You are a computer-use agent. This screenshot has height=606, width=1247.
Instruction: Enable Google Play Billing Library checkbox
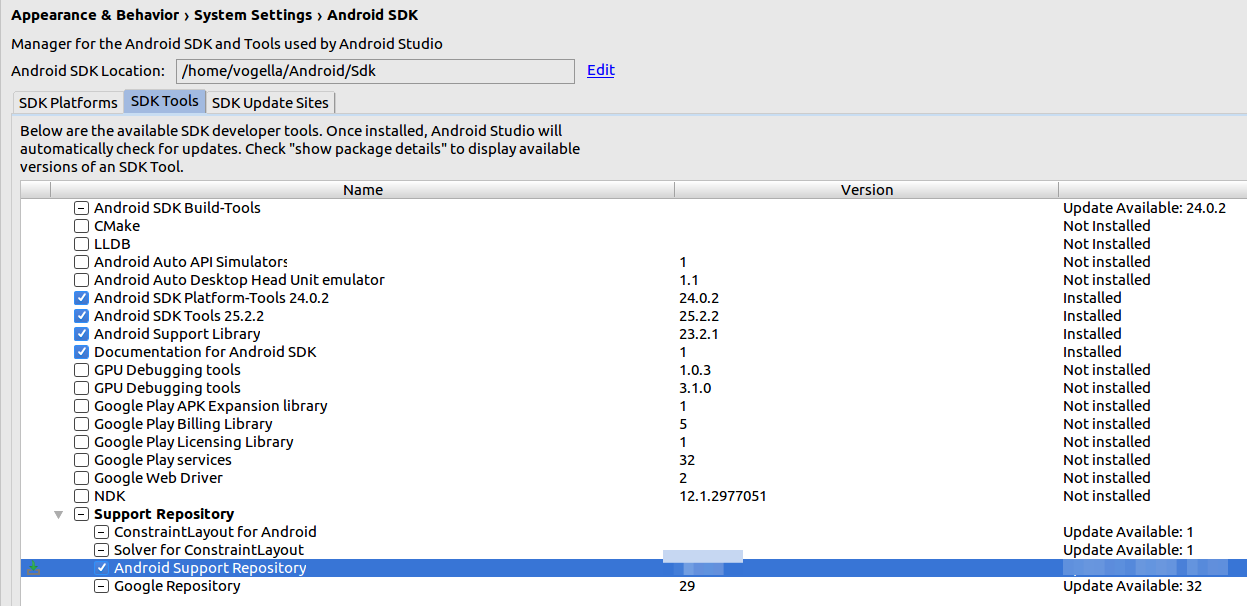(81, 424)
